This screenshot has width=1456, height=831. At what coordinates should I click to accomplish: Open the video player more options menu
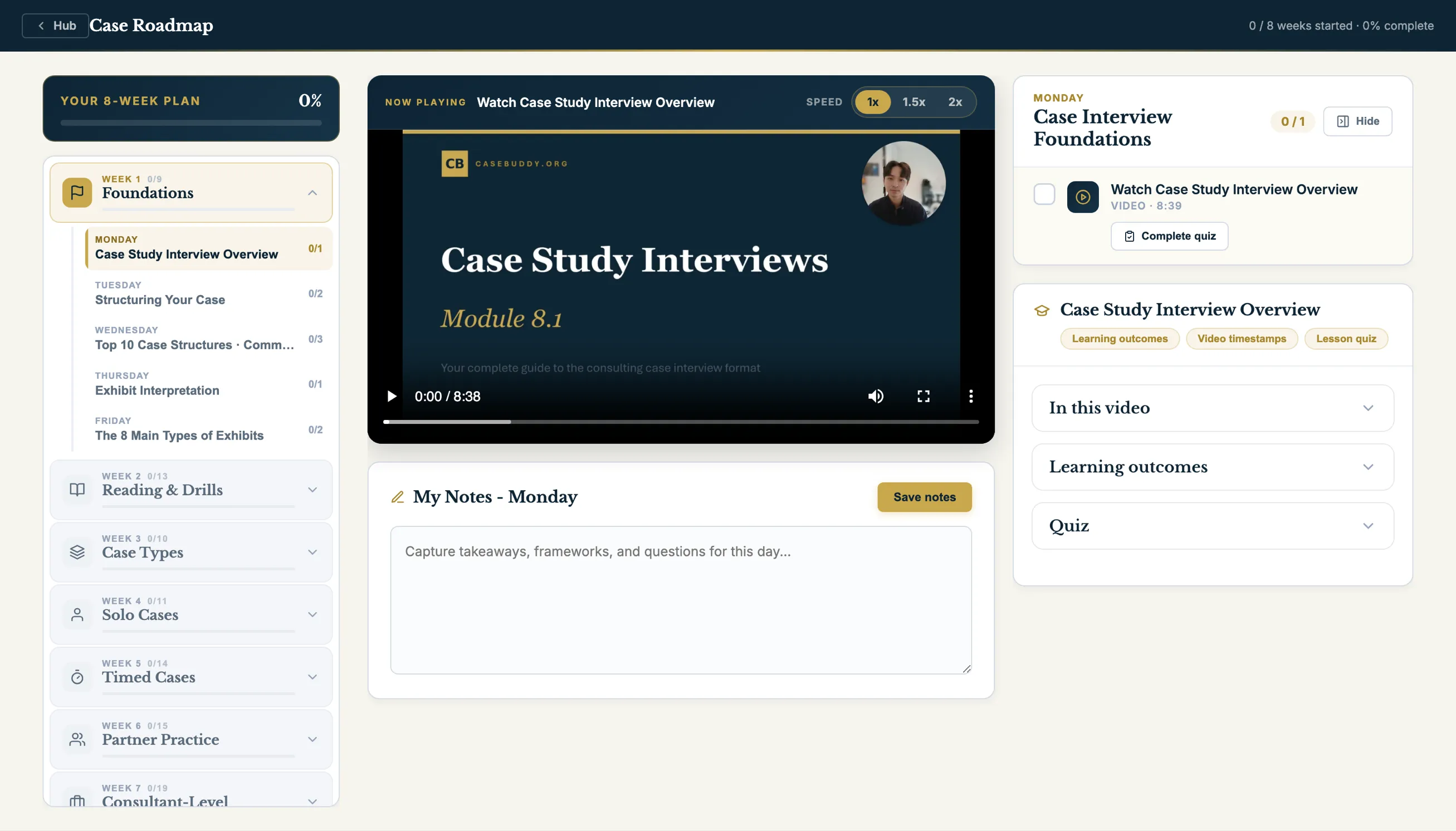tap(971, 396)
